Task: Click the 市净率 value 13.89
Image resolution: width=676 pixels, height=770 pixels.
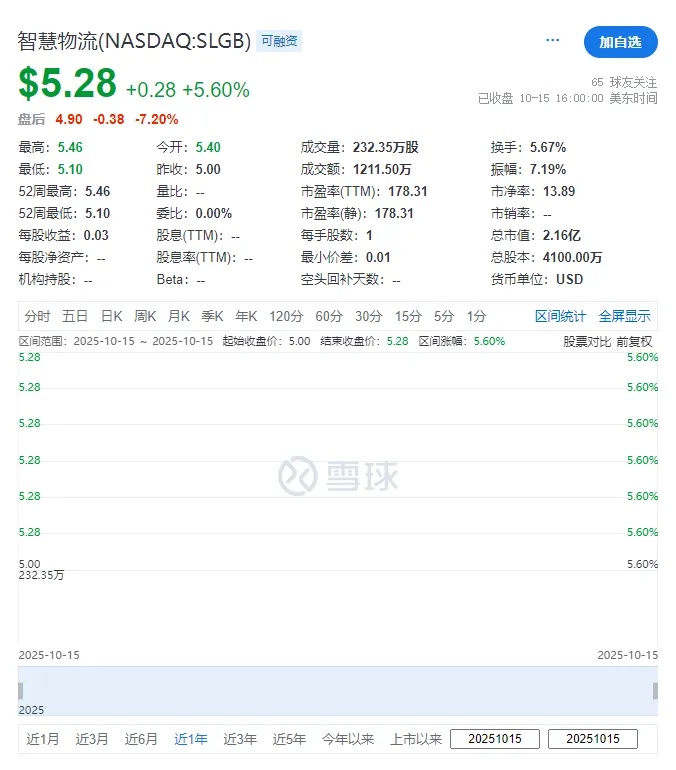Action: click(x=559, y=192)
